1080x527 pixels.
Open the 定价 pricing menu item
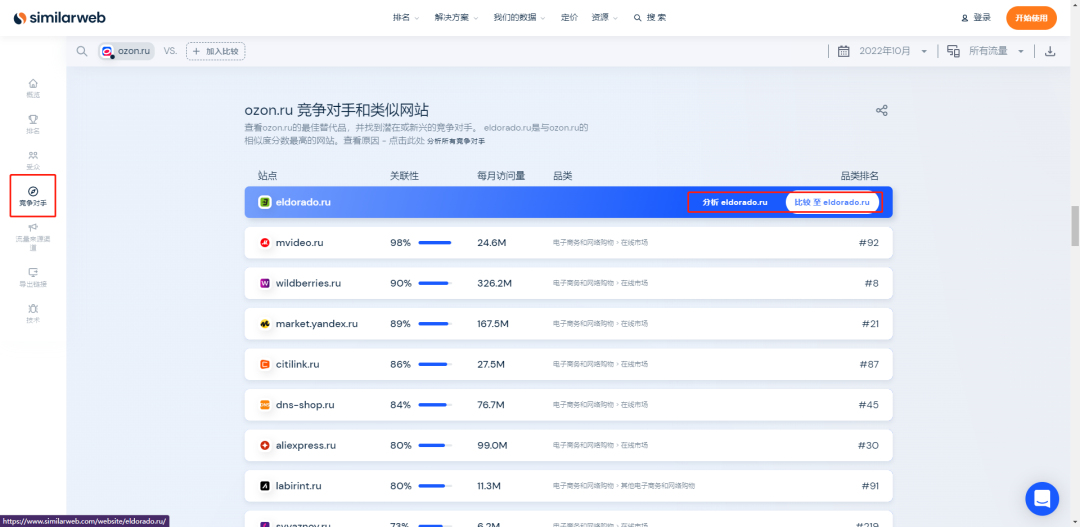(x=570, y=17)
